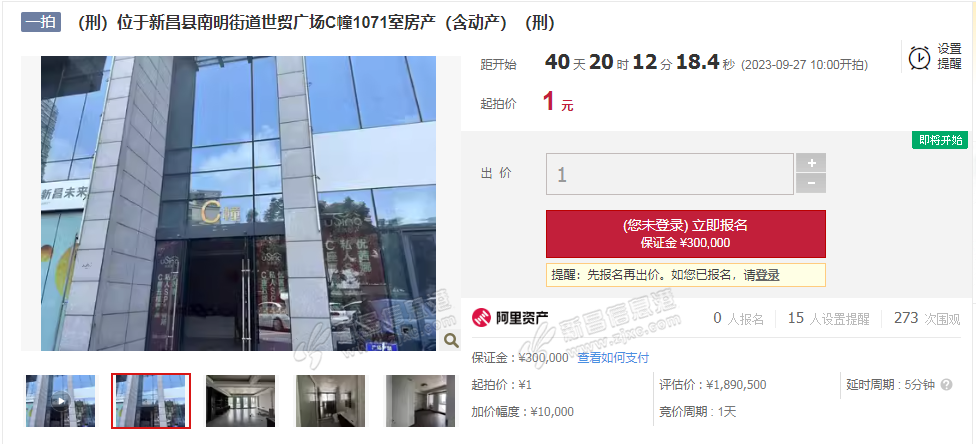
Task: Play the video thumbnail preview
Action: tap(60, 400)
